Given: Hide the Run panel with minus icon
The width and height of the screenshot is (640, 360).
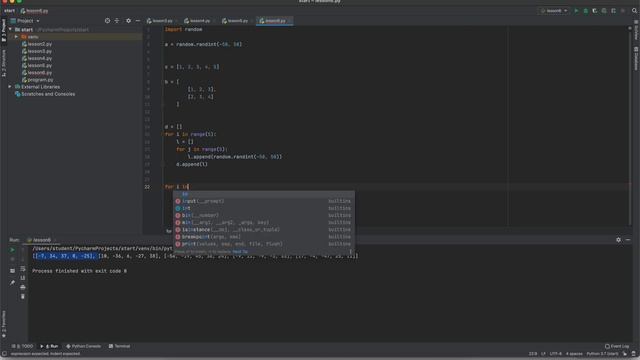Looking at the screenshot, I should click(x=628, y=240).
